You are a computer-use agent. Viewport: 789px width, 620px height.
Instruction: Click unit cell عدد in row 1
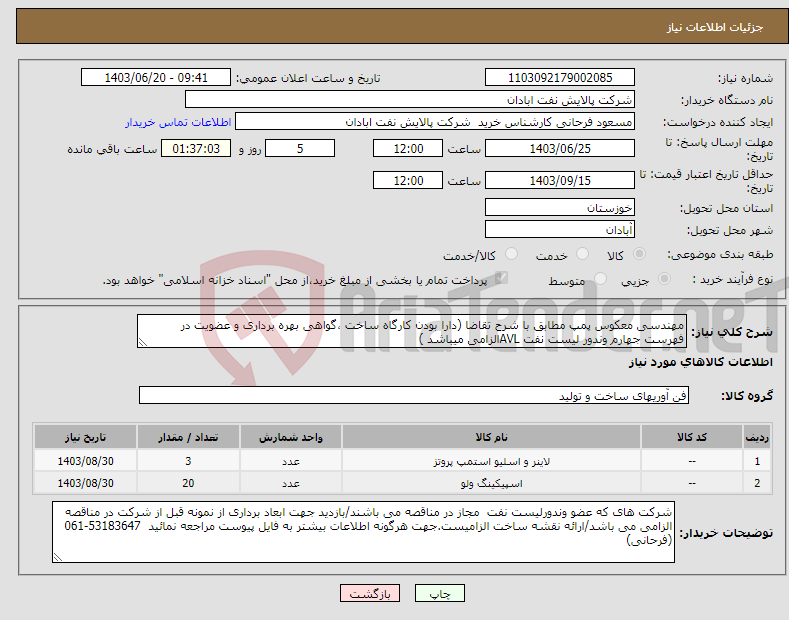(x=291, y=461)
